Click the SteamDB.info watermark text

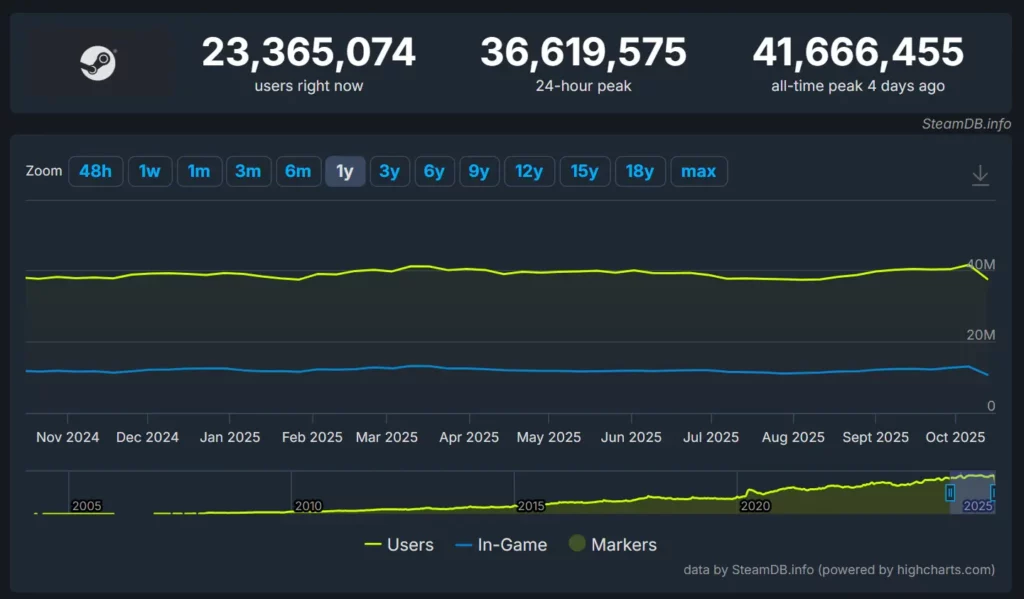coord(965,124)
